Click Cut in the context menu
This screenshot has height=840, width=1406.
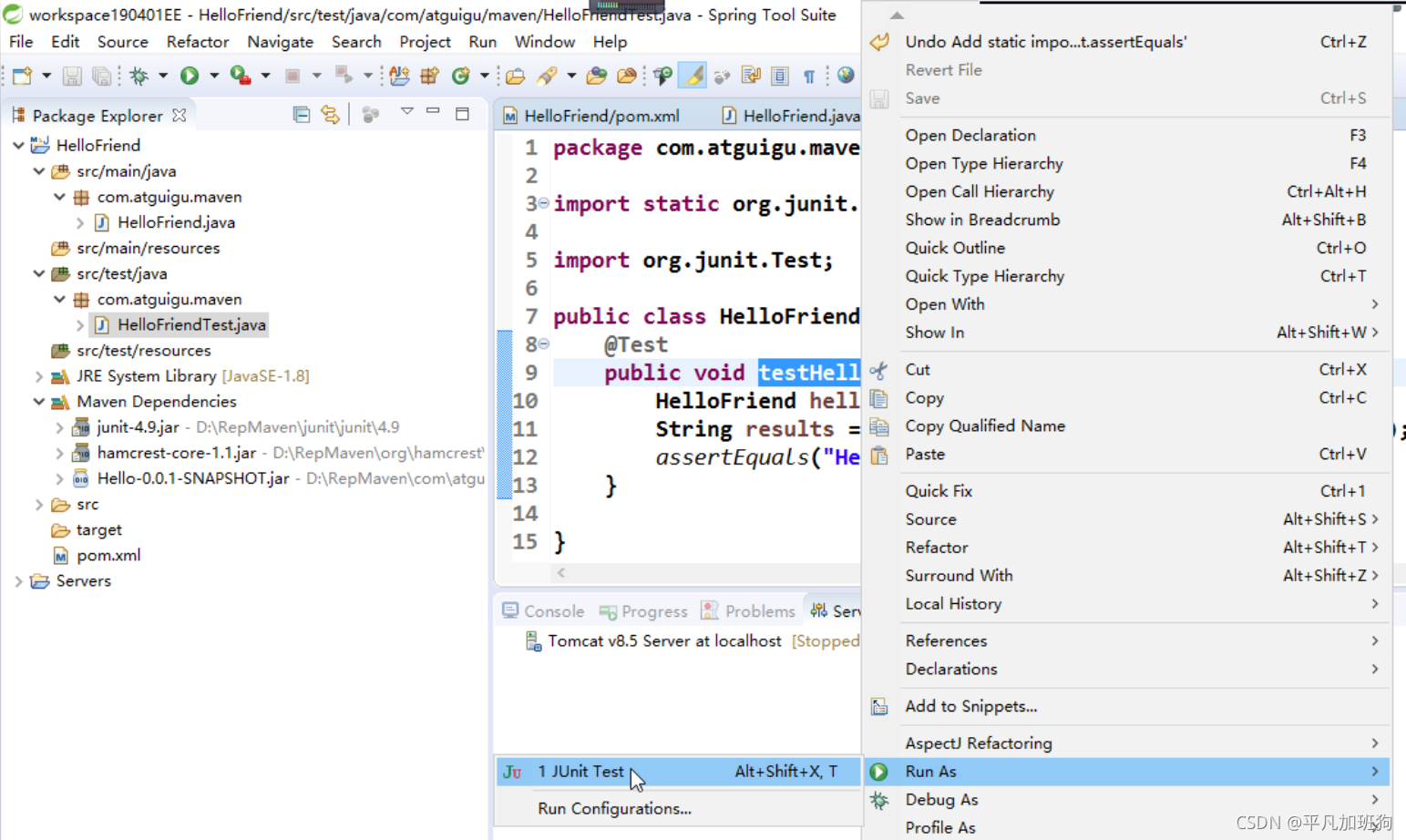pos(1126,370)
